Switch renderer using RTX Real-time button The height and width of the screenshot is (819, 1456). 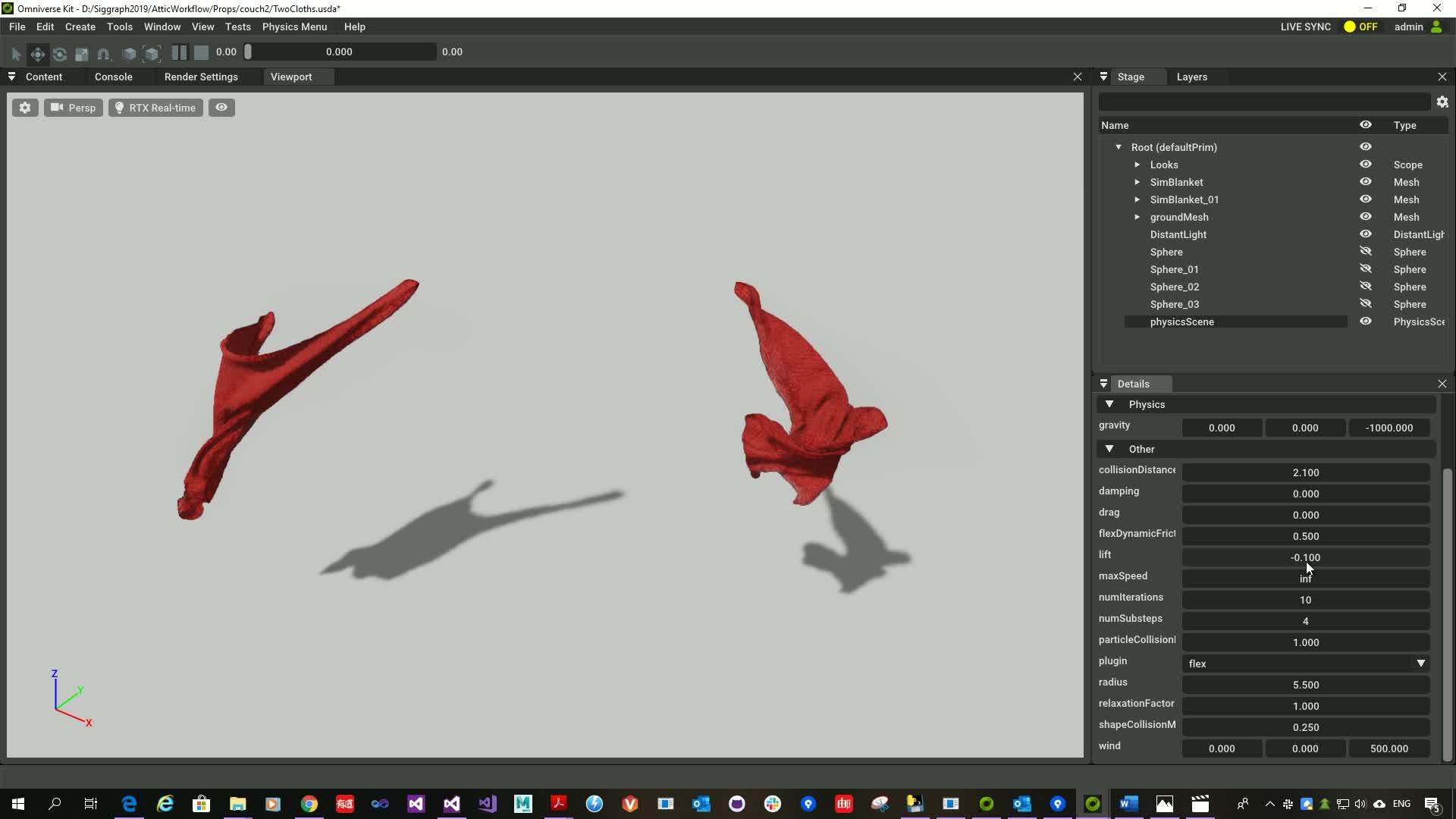(x=155, y=107)
